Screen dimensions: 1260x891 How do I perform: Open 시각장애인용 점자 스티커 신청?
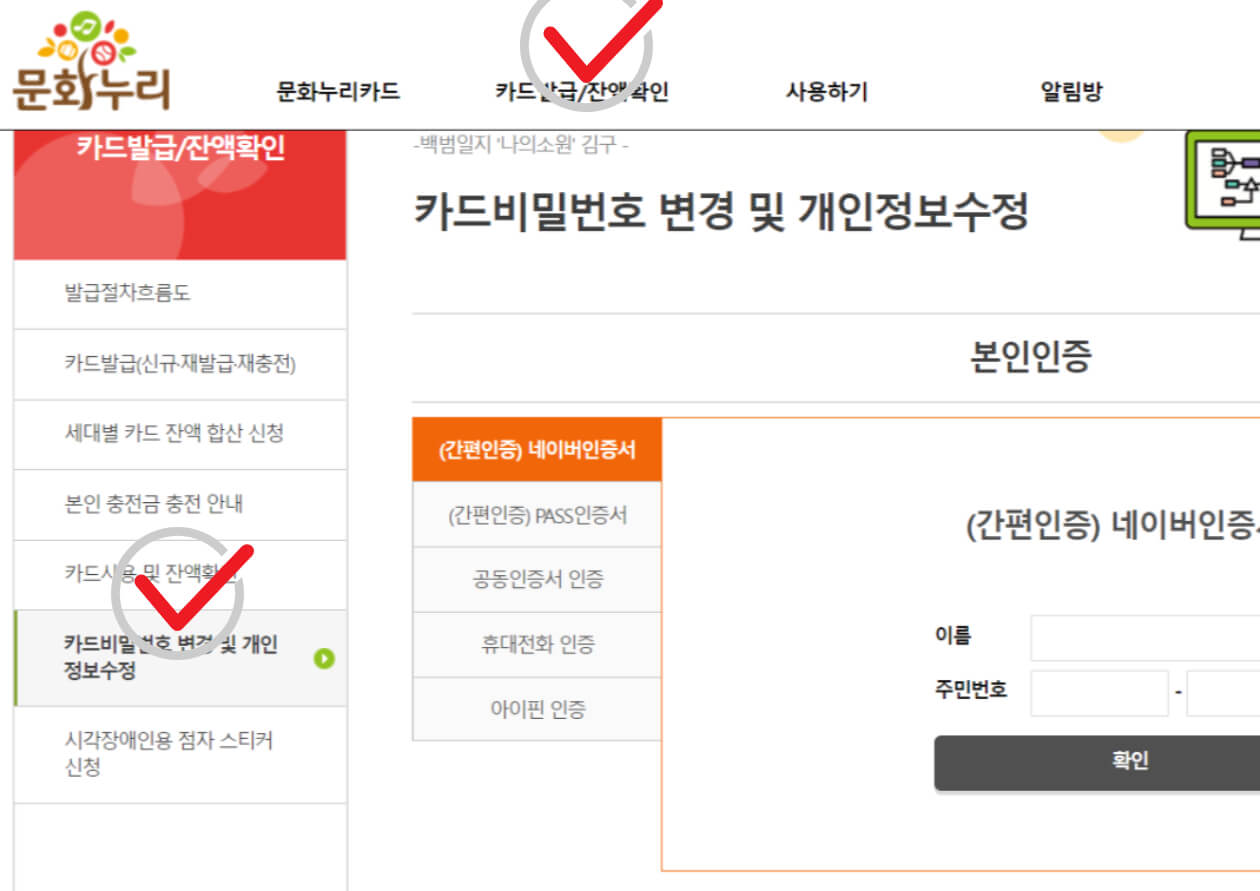pyautogui.click(x=181, y=754)
